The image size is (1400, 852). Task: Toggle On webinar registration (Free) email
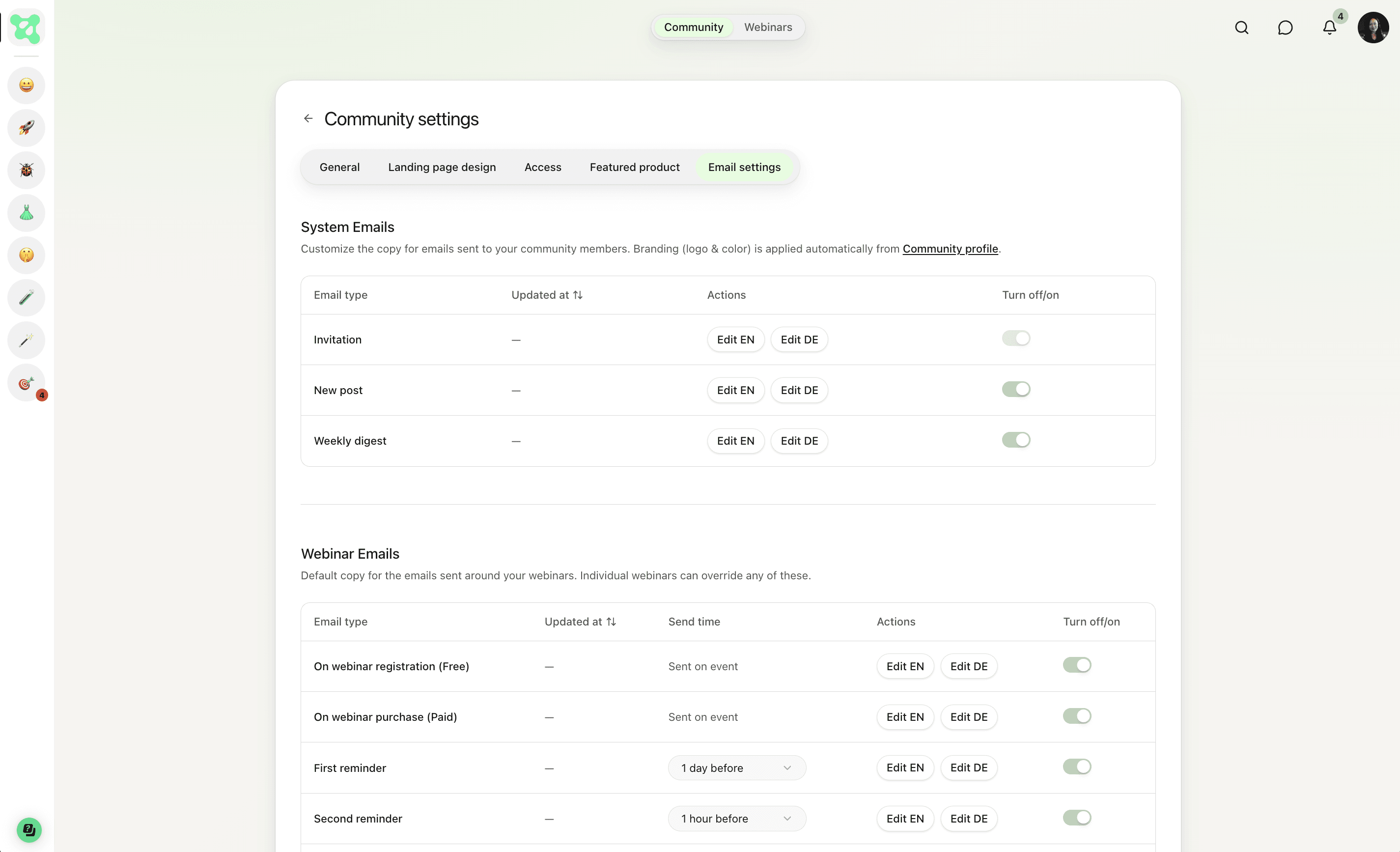(x=1077, y=665)
